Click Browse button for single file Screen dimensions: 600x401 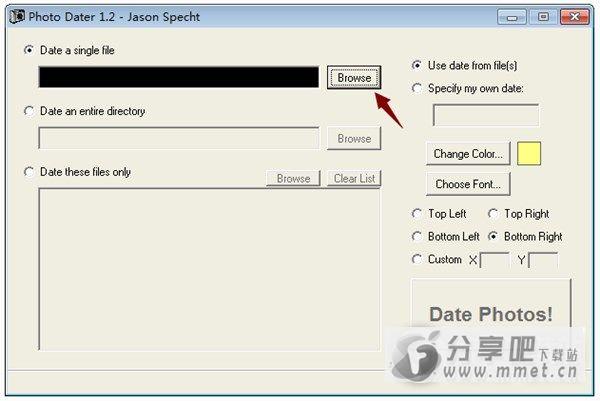[354, 78]
